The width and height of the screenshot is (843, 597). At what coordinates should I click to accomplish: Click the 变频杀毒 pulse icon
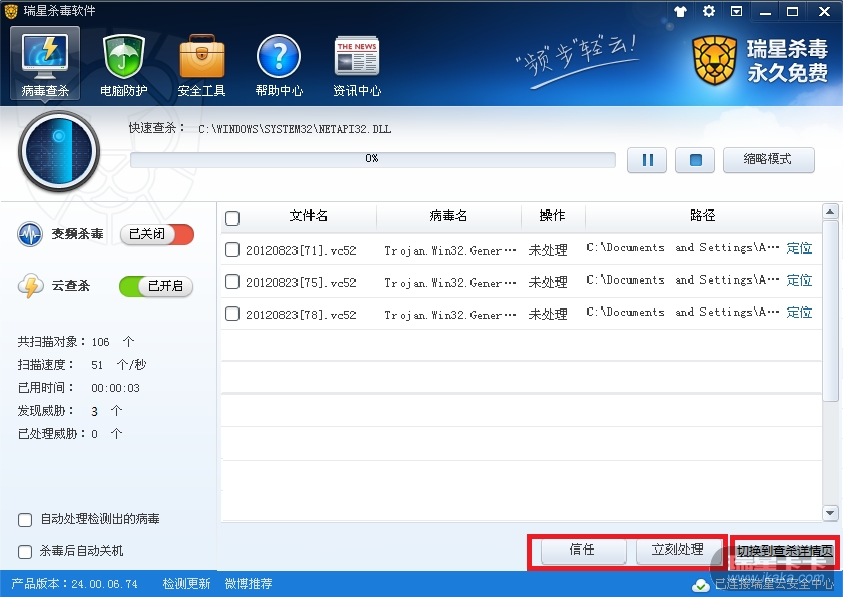(30, 234)
